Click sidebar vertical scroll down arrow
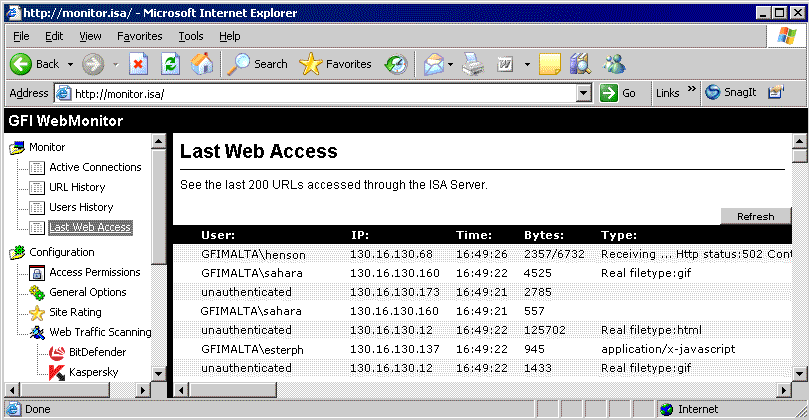This screenshot has width=809, height=420. pos(158,373)
